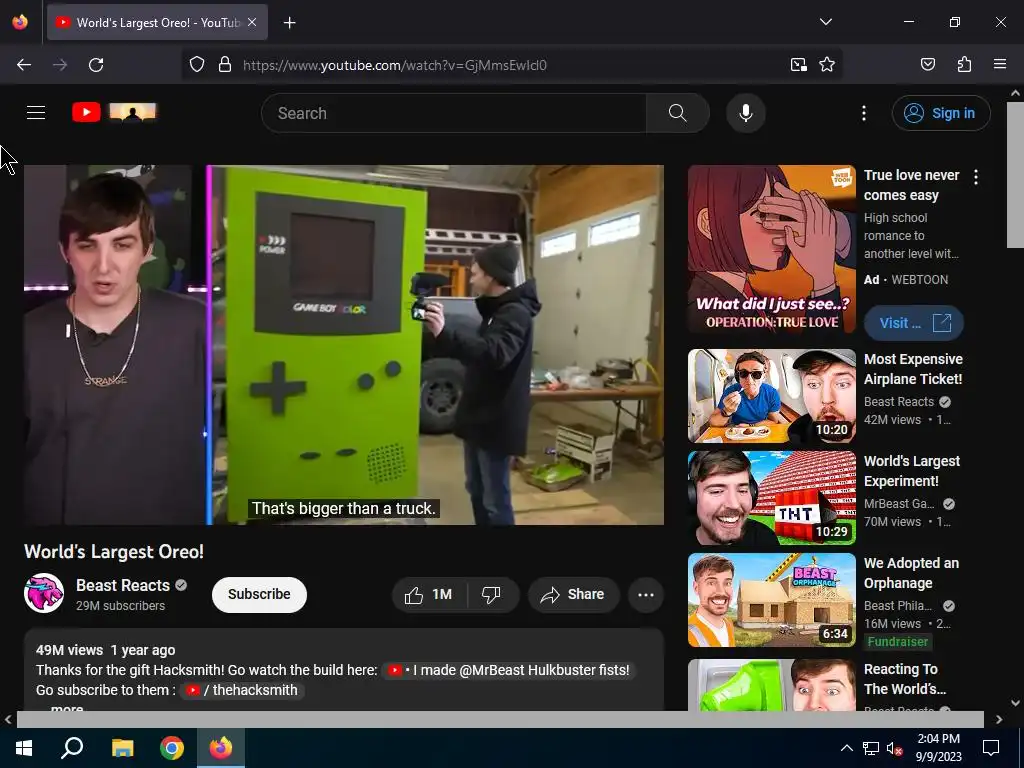Go to the YouTube home logo

[x=114, y=112]
